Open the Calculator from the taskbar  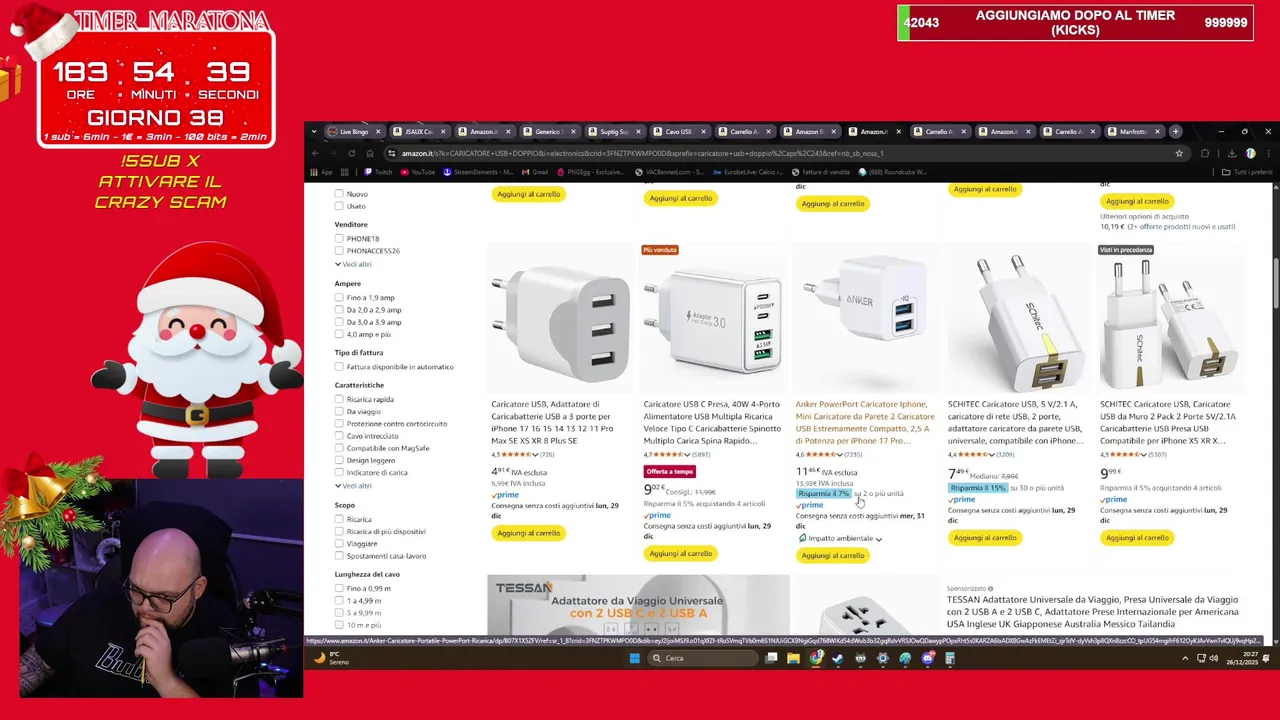(x=950, y=658)
